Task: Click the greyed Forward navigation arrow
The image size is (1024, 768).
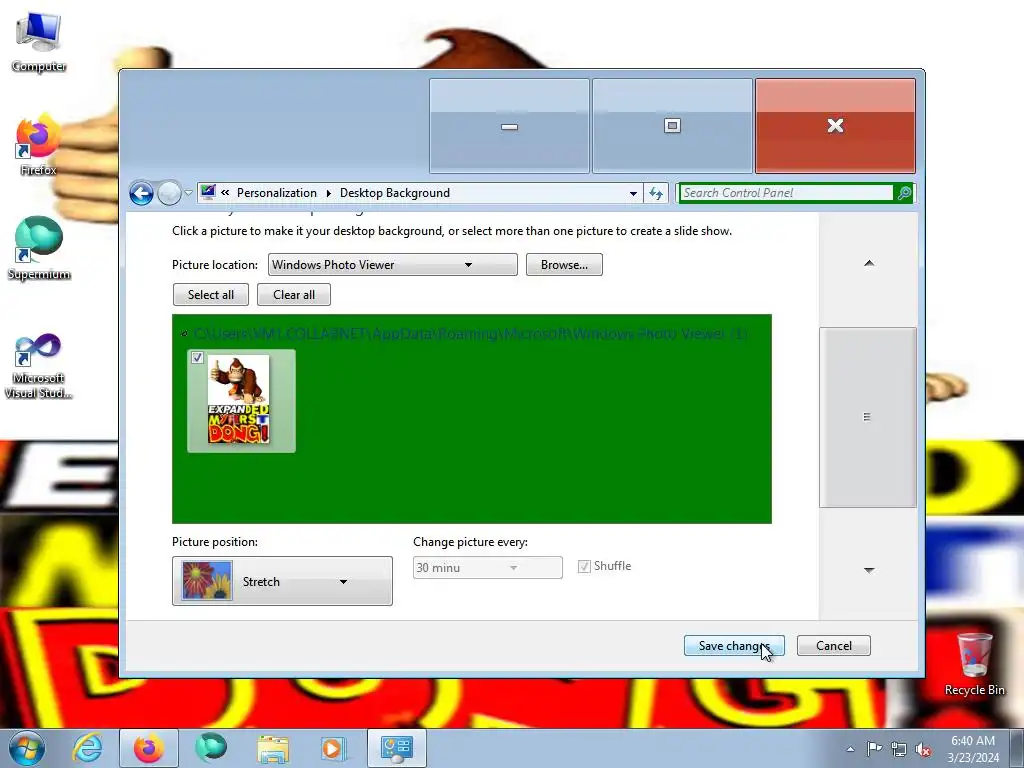Action: click(x=169, y=193)
